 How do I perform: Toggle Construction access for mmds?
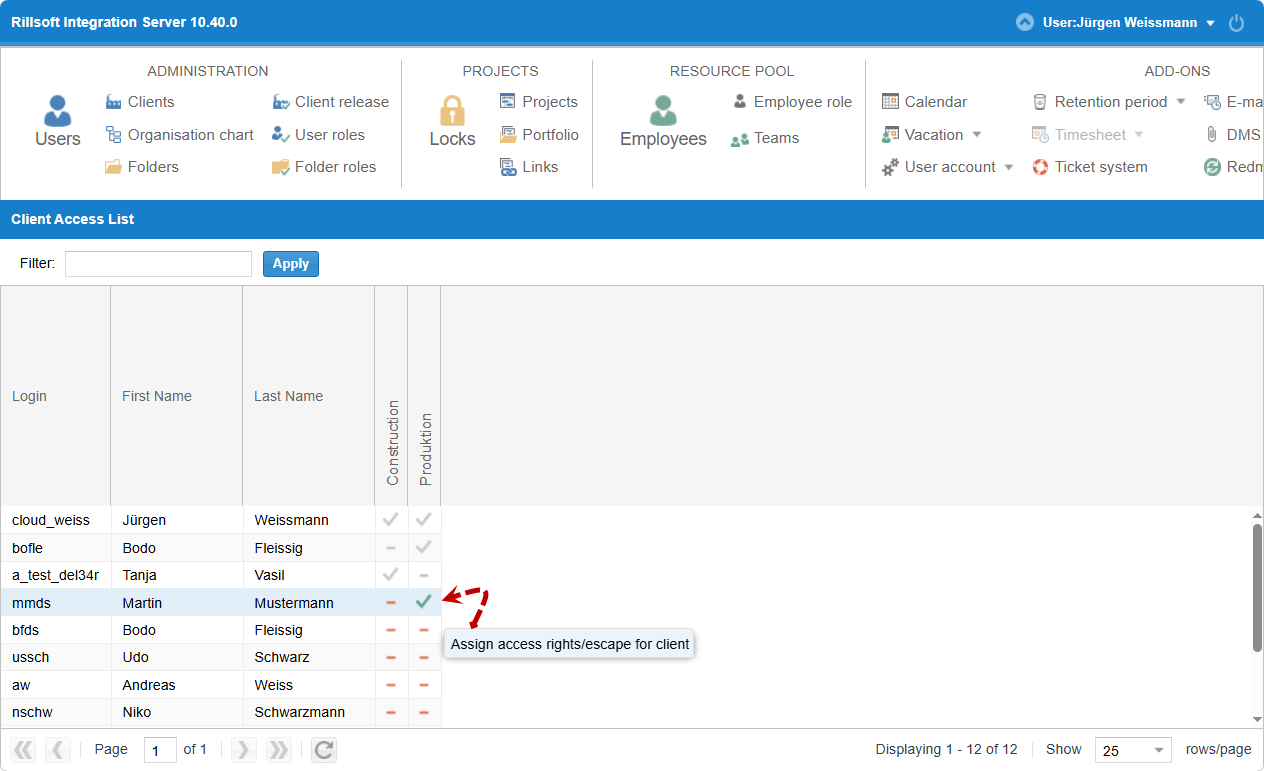pos(391,603)
